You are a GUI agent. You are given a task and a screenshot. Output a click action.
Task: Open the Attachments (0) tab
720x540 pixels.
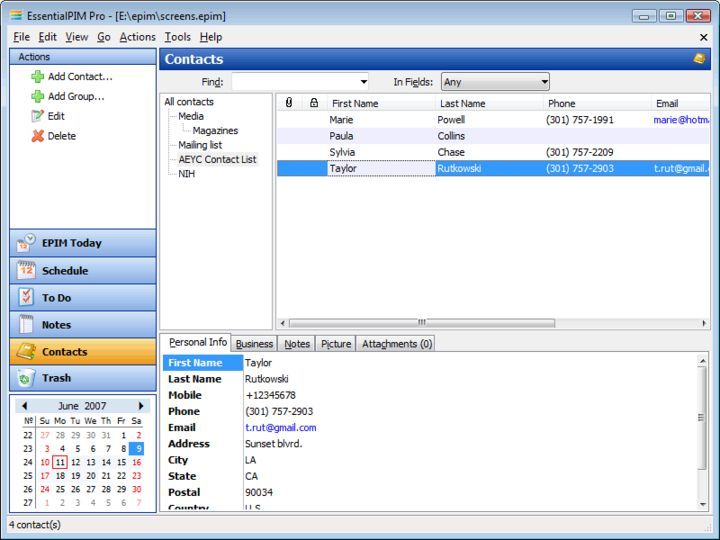click(x=396, y=343)
